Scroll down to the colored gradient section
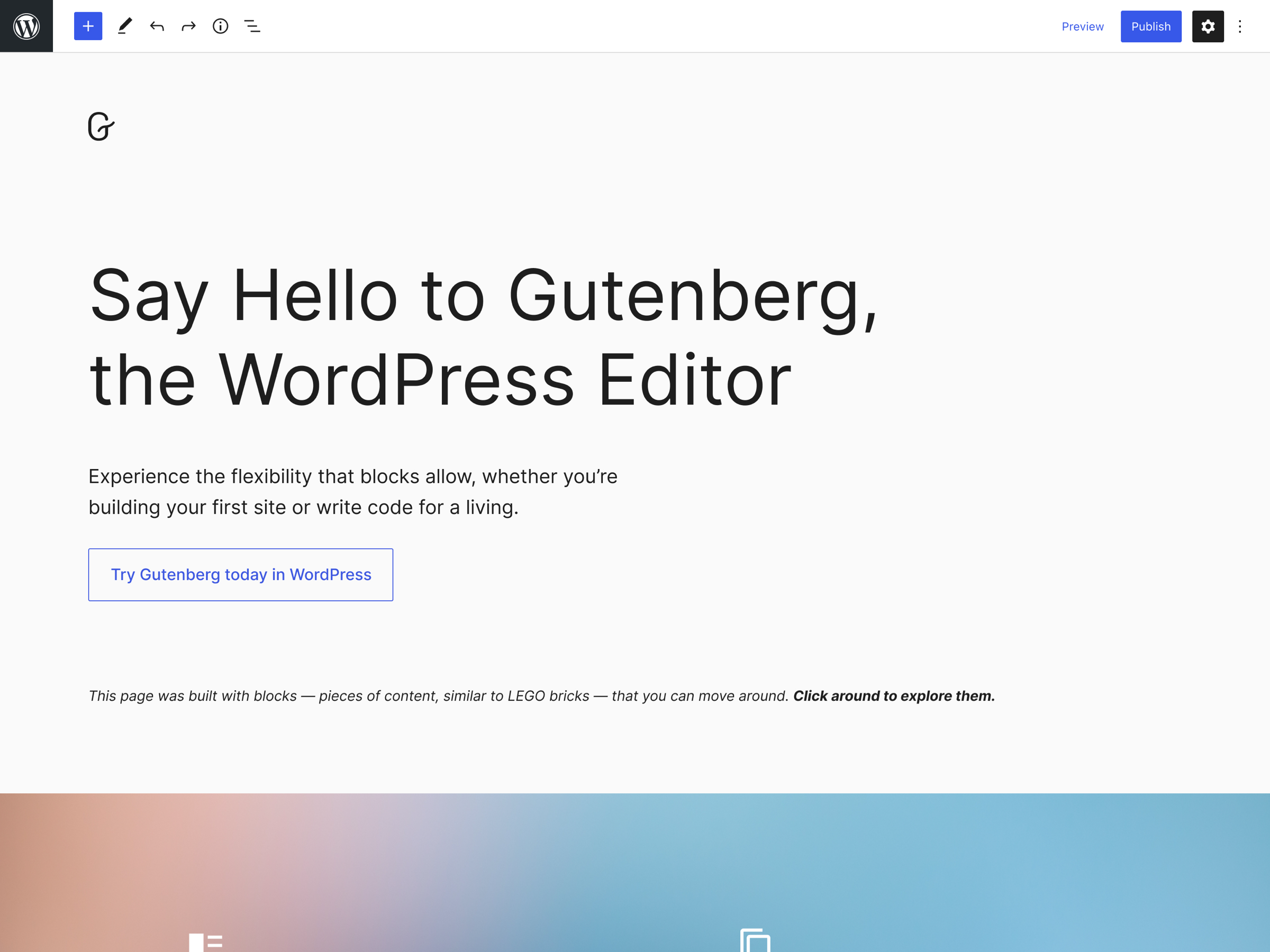This screenshot has height=952, width=1270. pos(635,870)
